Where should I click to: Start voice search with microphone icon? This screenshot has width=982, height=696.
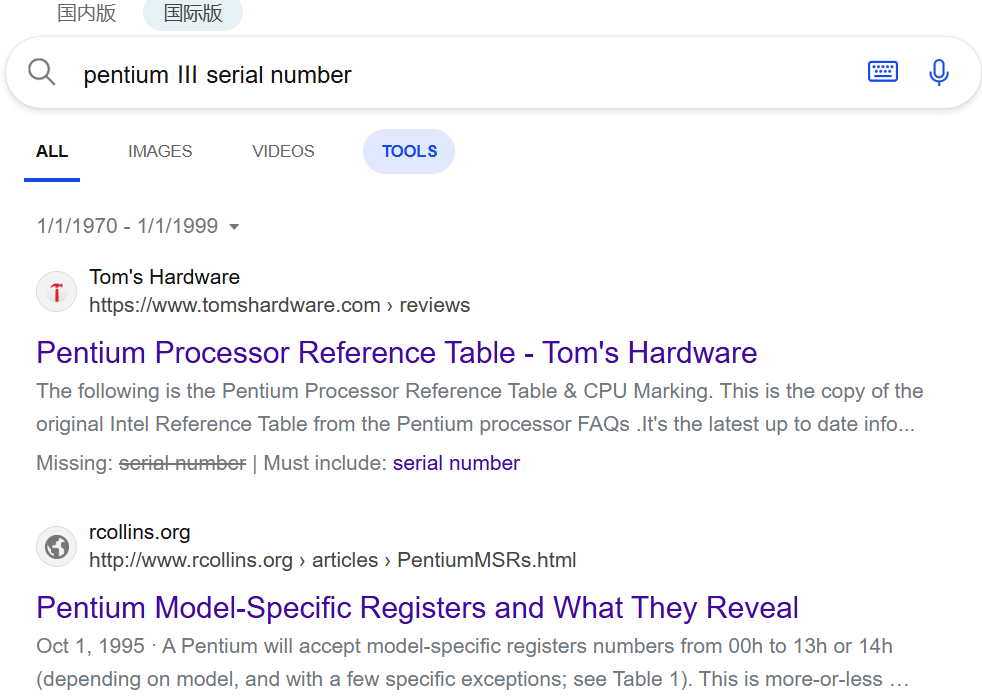tap(938, 72)
